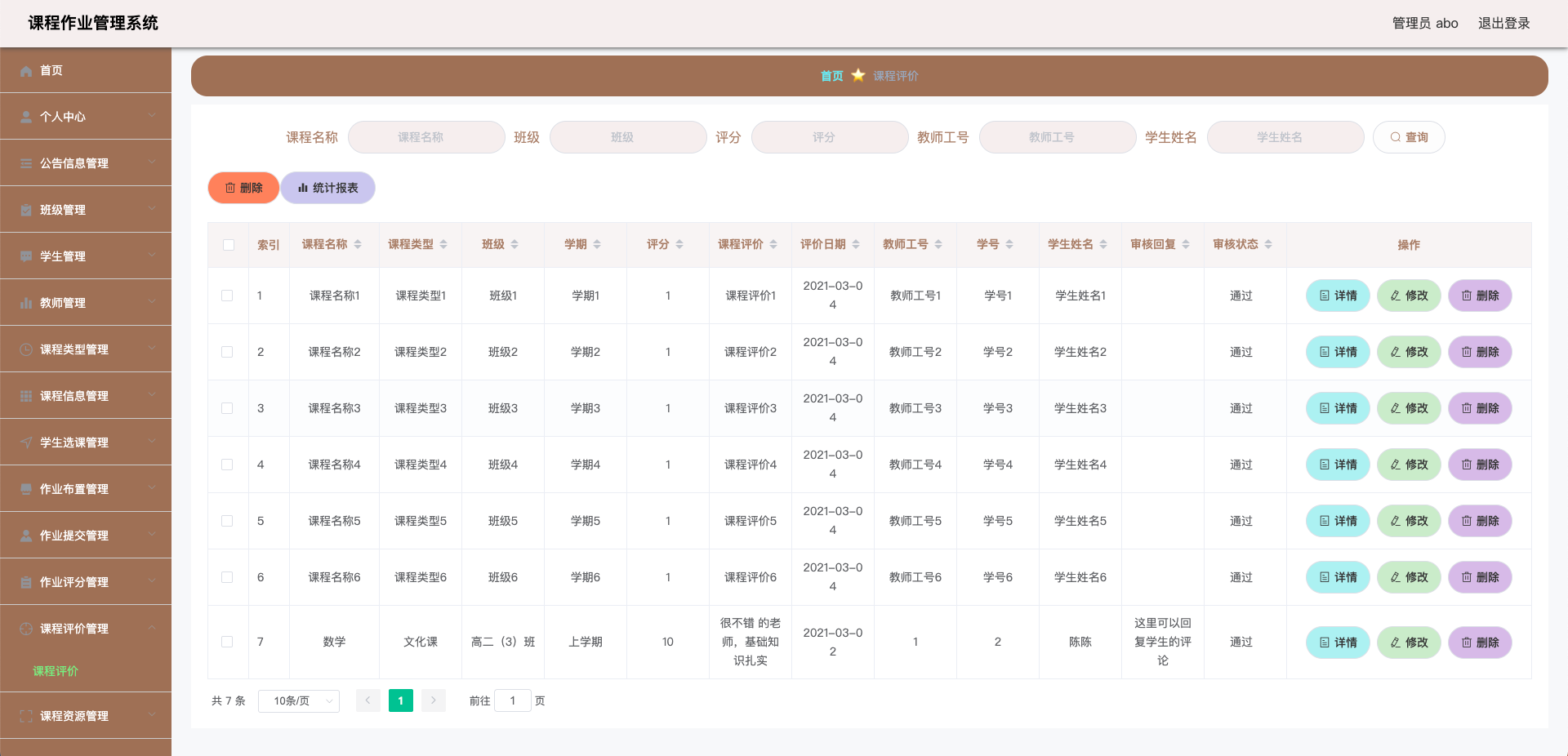The width and height of the screenshot is (1568, 756).
Task: Expand the 学生管理 menu chevron
Action: pos(152,256)
